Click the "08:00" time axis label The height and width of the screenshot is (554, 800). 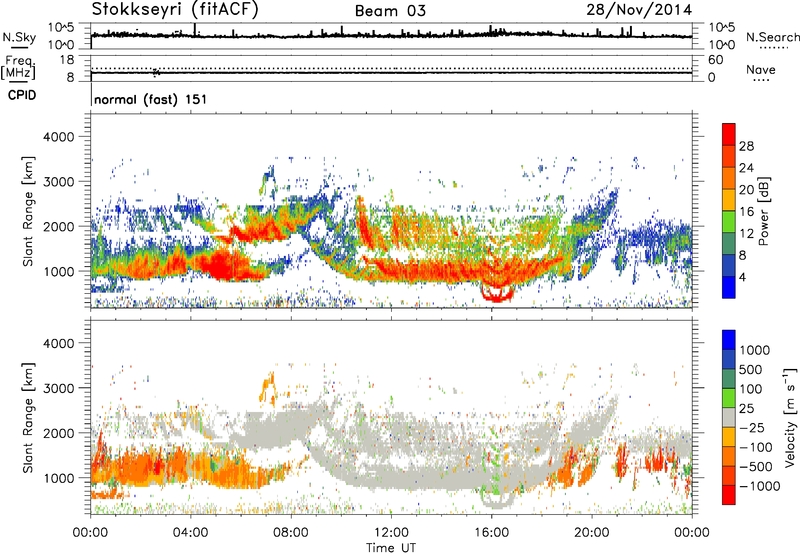tap(291, 533)
